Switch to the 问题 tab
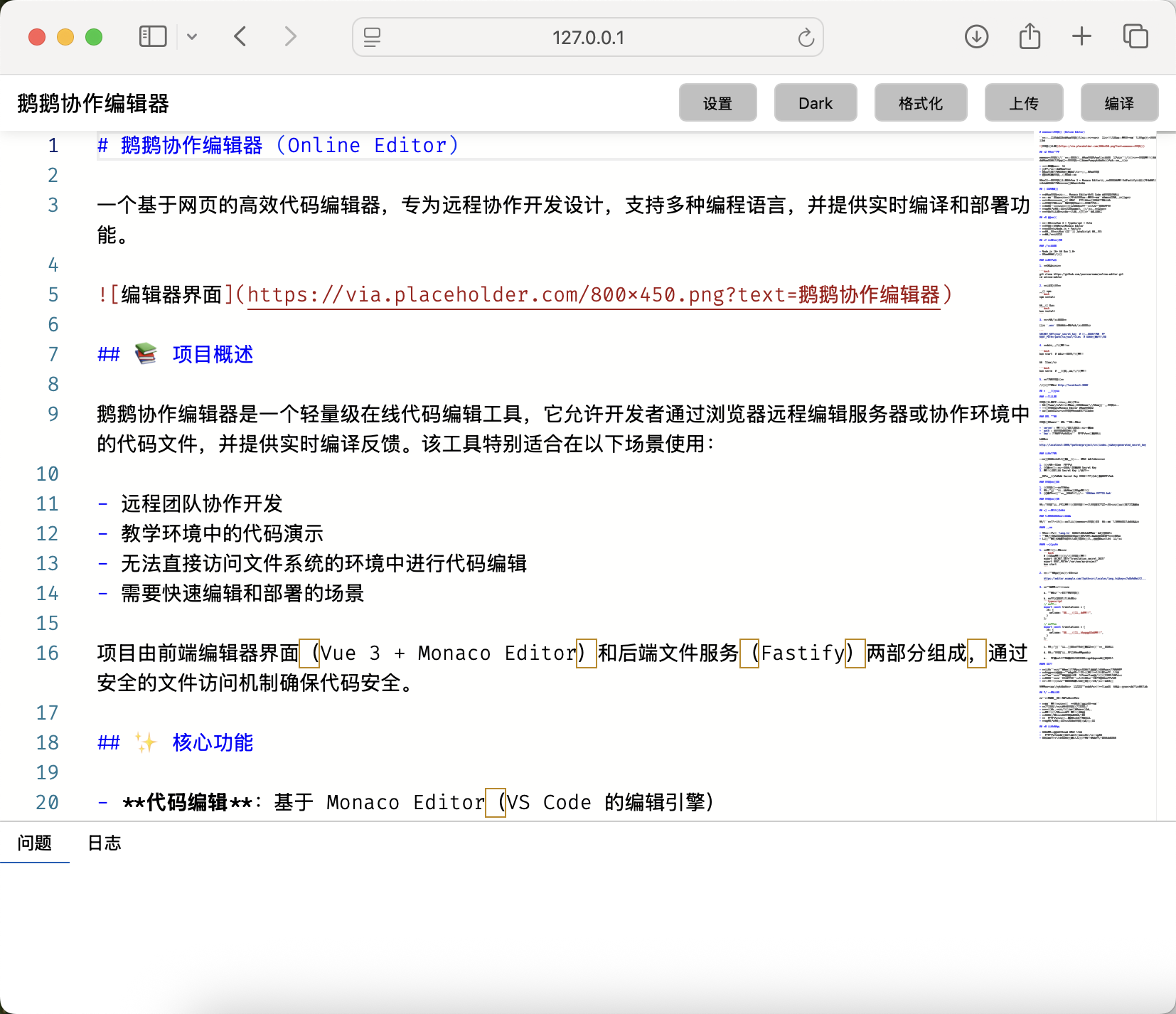 coord(35,843)
